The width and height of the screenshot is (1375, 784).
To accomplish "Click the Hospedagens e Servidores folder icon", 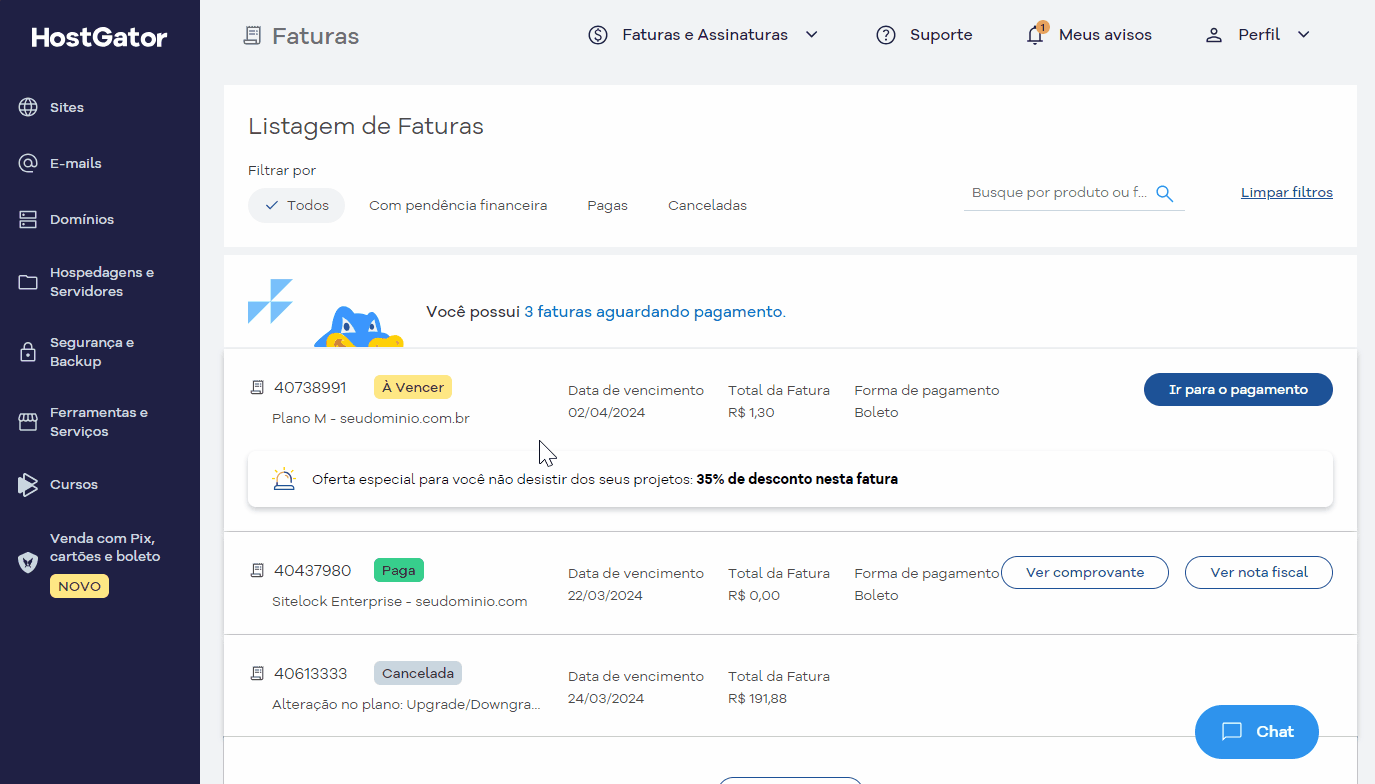I will click(28, 282).
